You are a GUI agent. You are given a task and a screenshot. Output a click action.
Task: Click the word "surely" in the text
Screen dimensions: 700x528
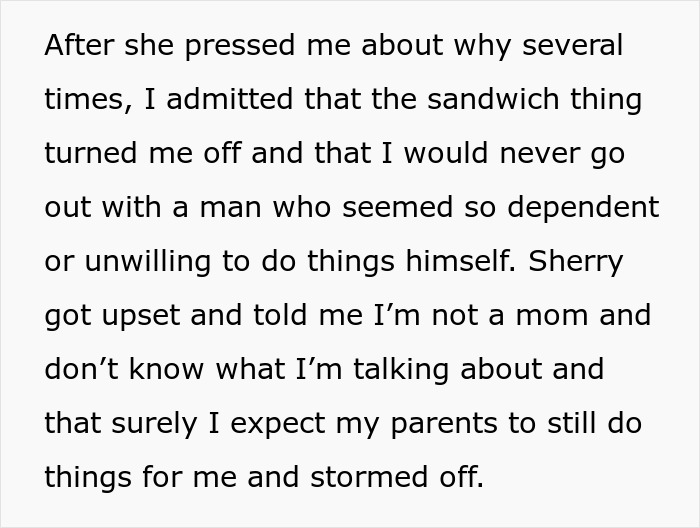154,424
